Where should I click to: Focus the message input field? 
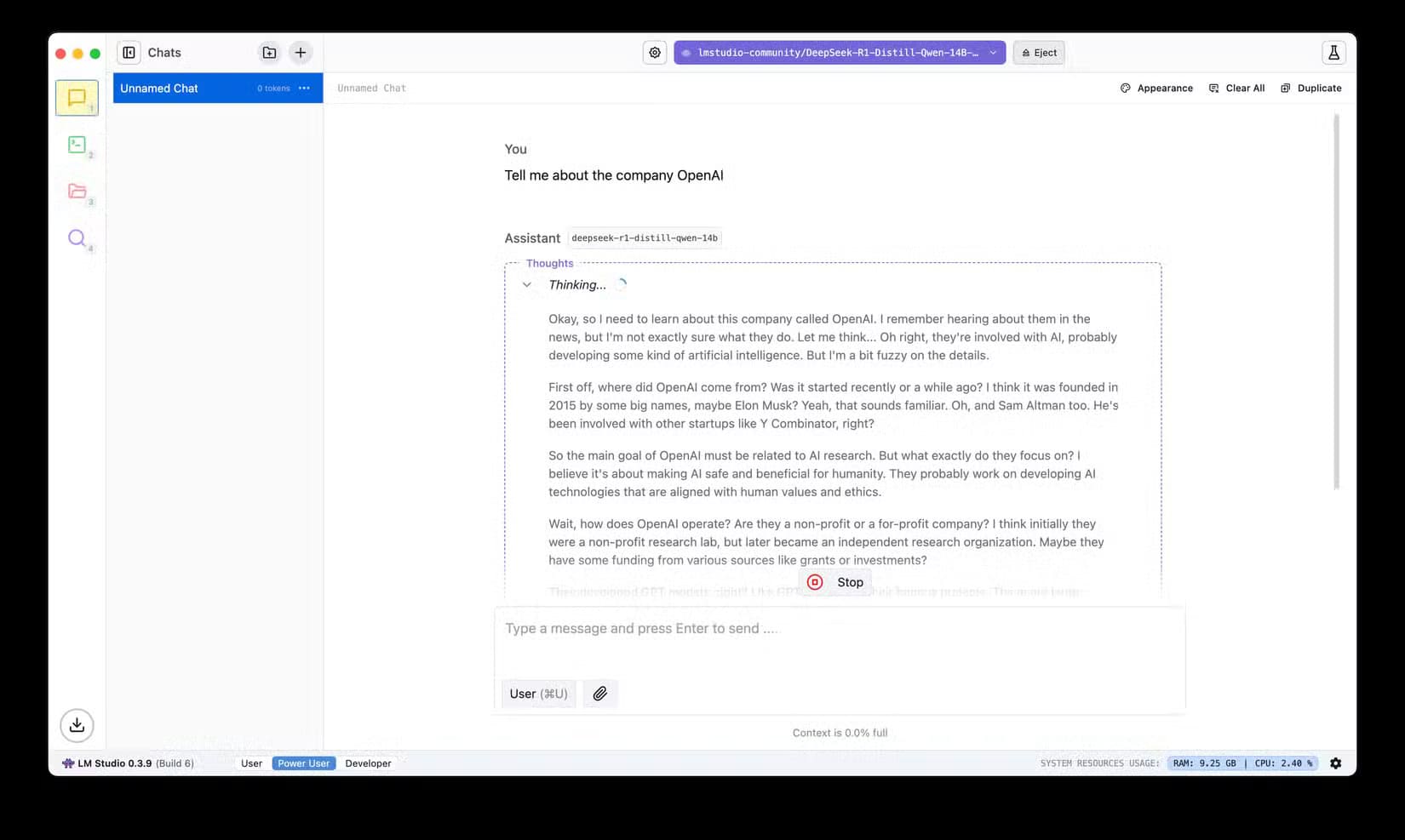[x=840, y=629]
